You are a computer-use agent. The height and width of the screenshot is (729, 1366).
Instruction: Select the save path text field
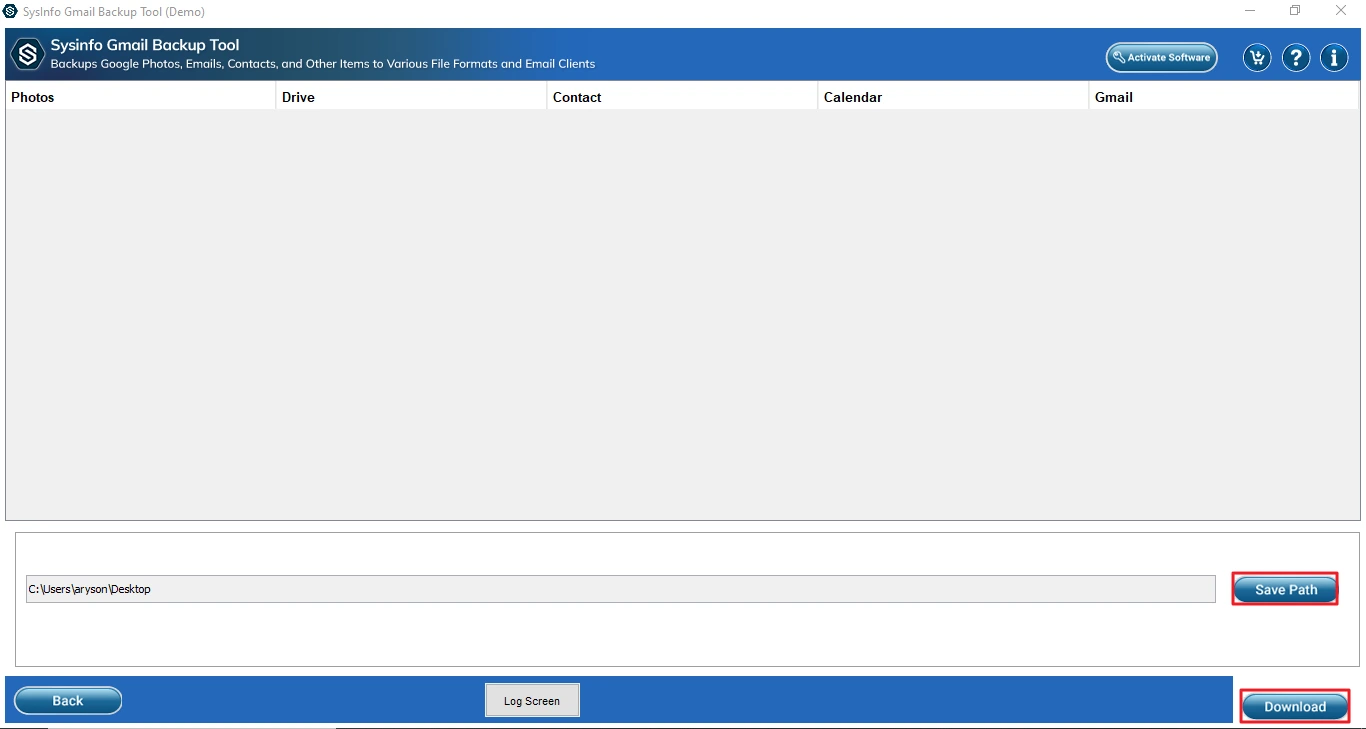tap(620, 589)
